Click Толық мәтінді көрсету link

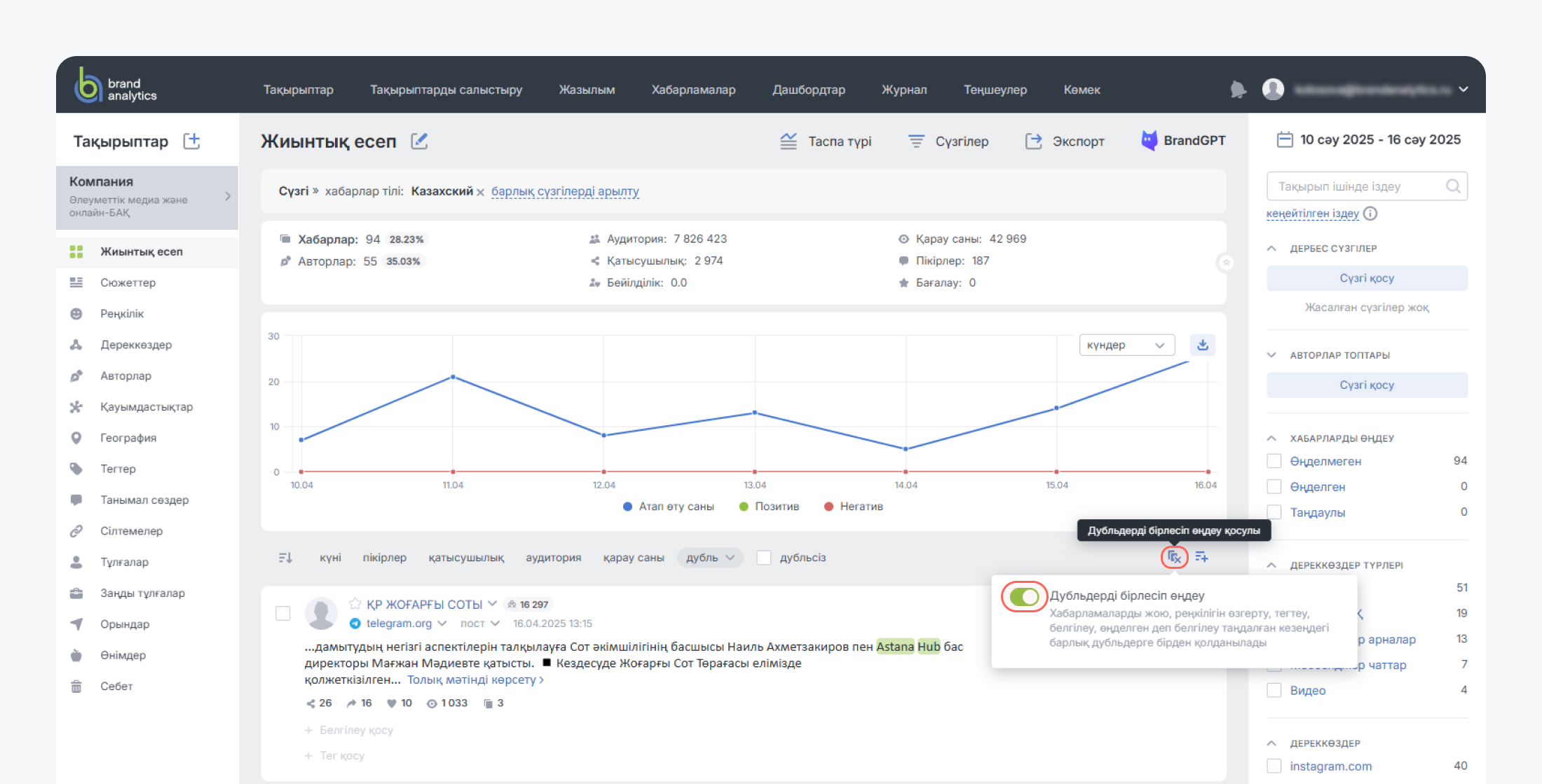pyautogui.click(x=475, y=680)
